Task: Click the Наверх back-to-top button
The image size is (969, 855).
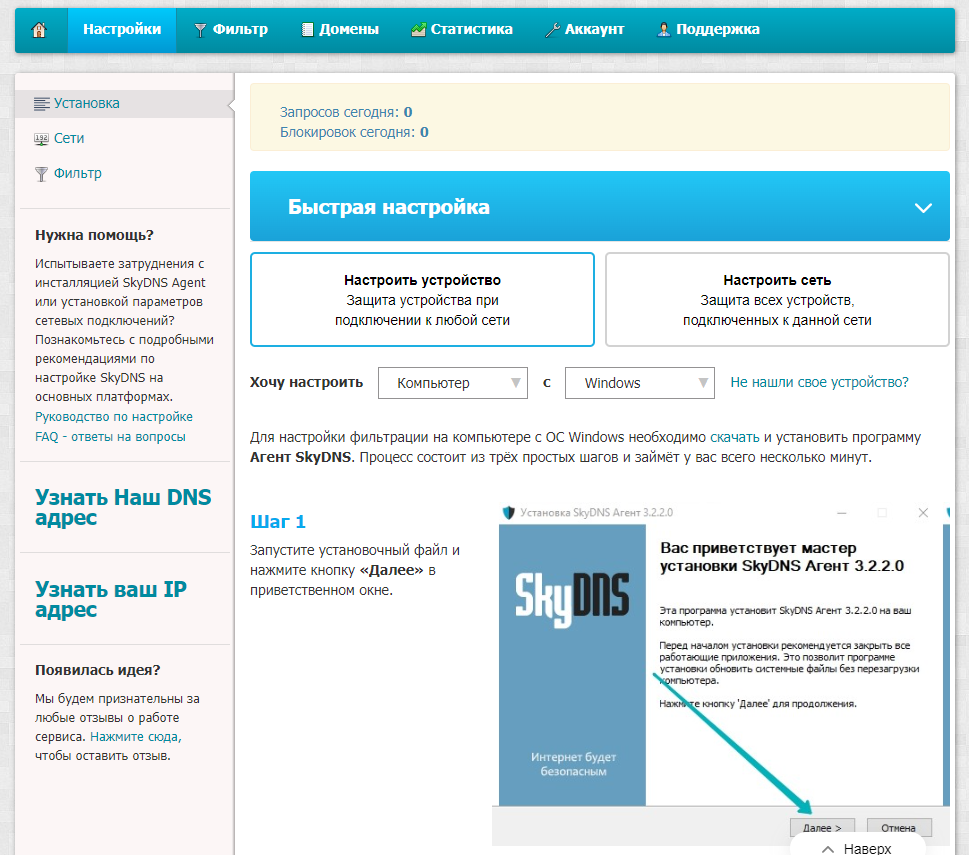Action: click(858, 846)
